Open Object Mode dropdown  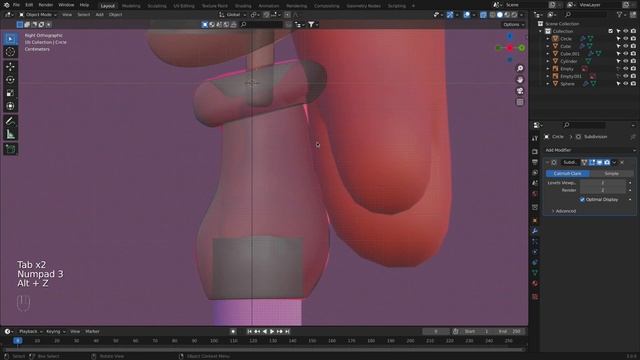point(38,15)
